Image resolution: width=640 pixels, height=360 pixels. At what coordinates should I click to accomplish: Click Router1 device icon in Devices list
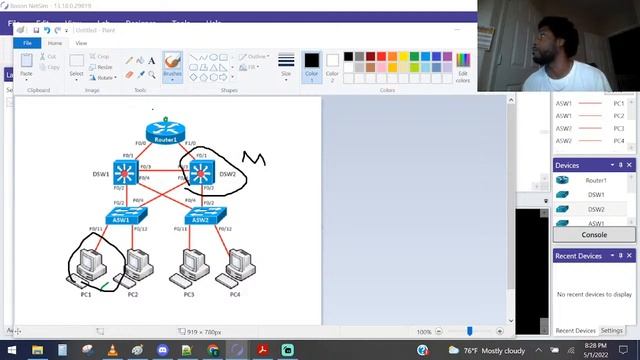562,180
